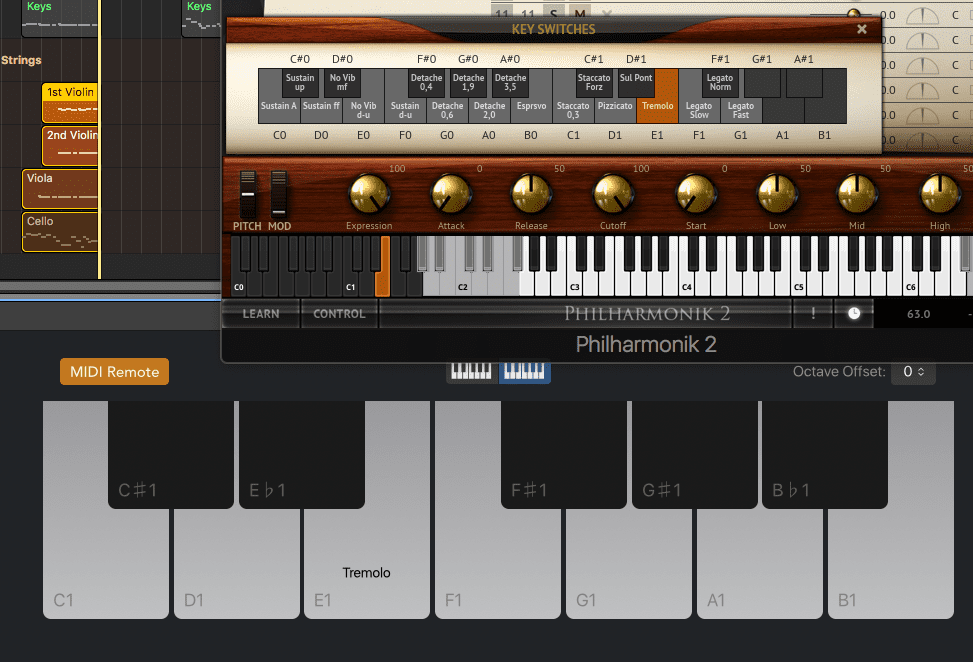Click the Mid EQ knob
Image resolution: width=973 pixels, height=662 pixels.
point(857,194)
